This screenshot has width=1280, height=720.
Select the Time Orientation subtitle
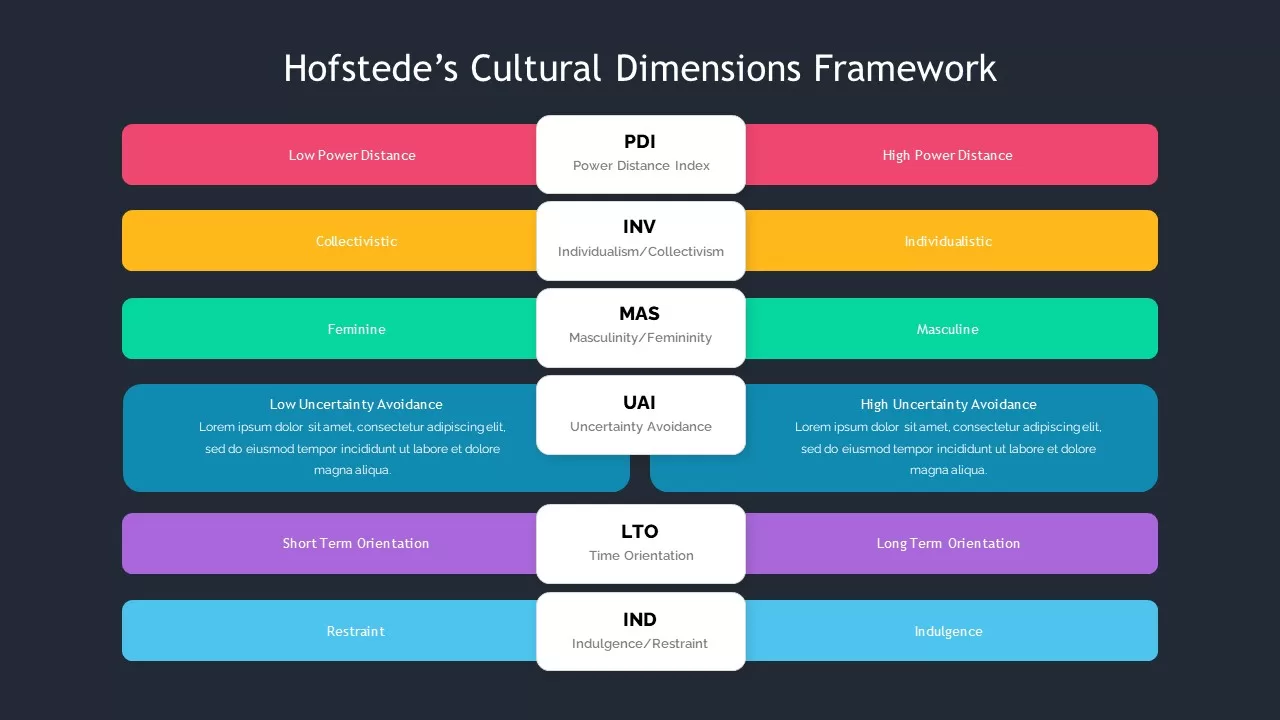pyautogui.click(x=641, y=556)
